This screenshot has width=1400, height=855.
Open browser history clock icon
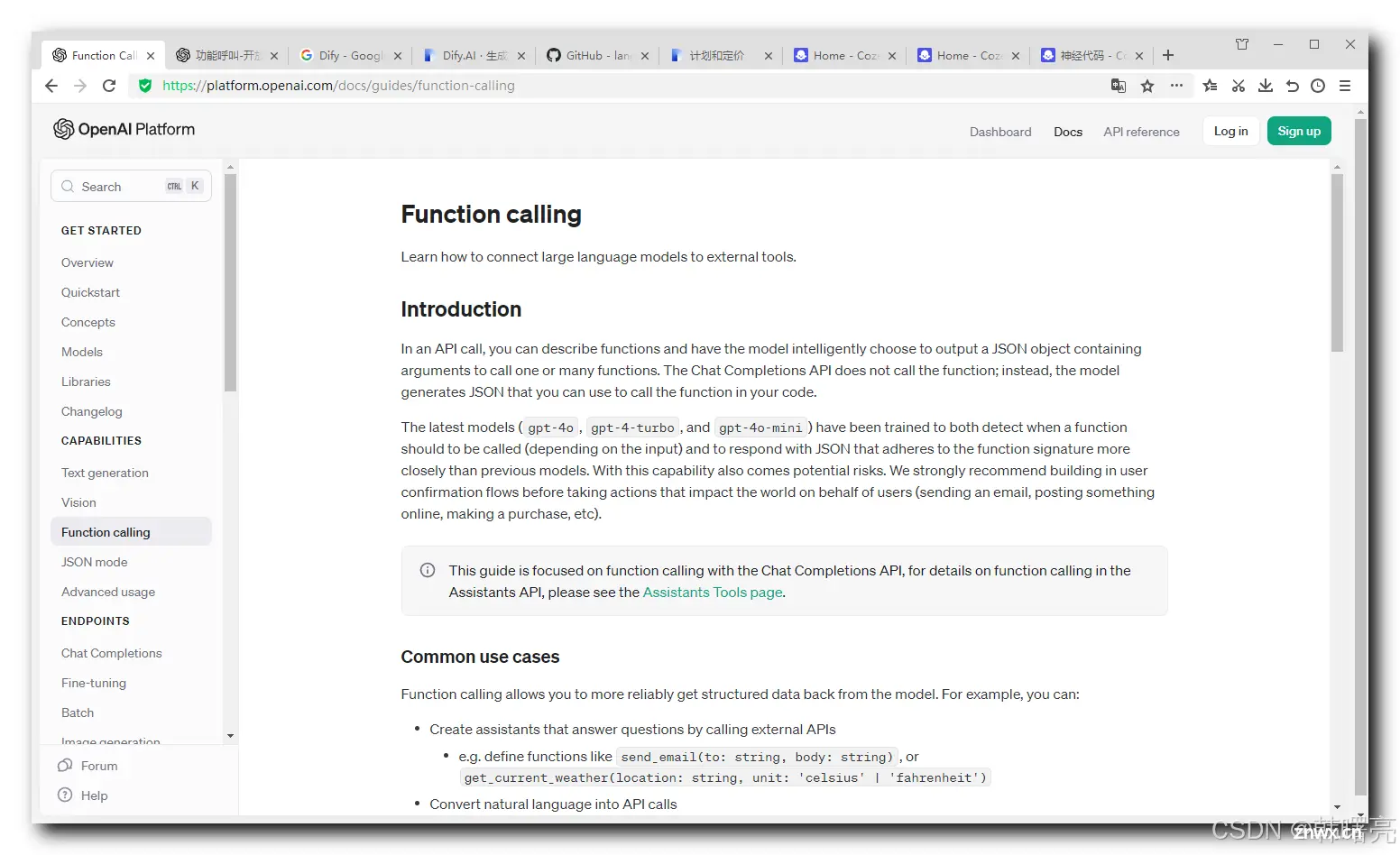[1318, 86]
